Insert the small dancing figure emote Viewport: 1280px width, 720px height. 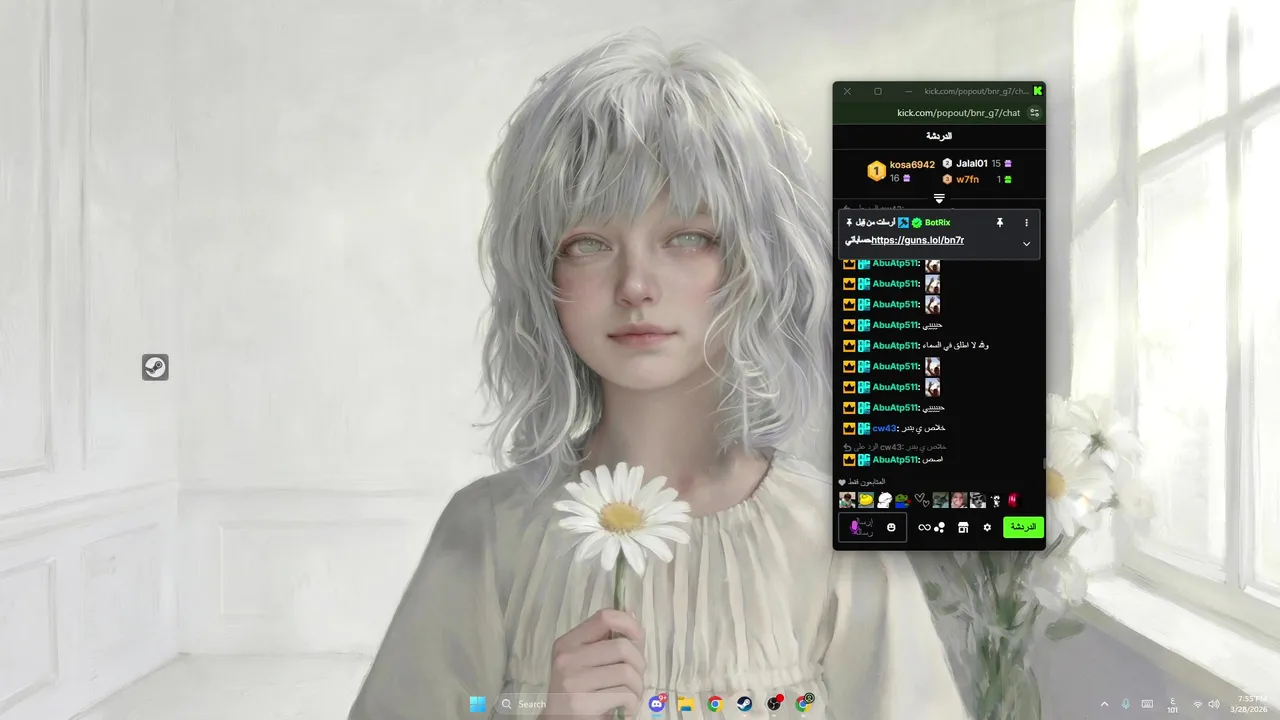coord(996,500)
